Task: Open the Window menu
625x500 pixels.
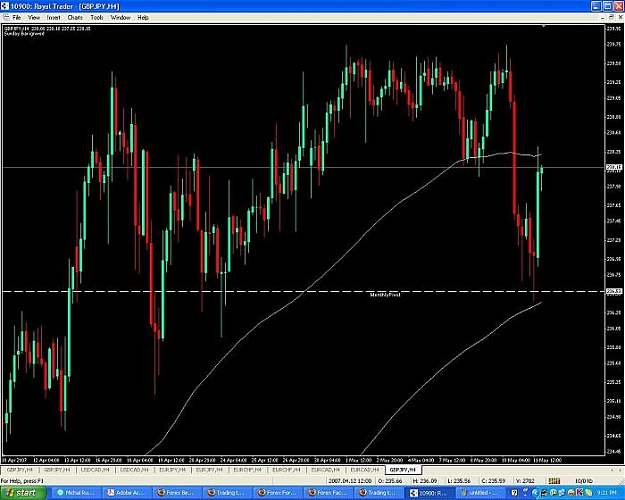Action: pyautogui.click(x=120, y=18)
